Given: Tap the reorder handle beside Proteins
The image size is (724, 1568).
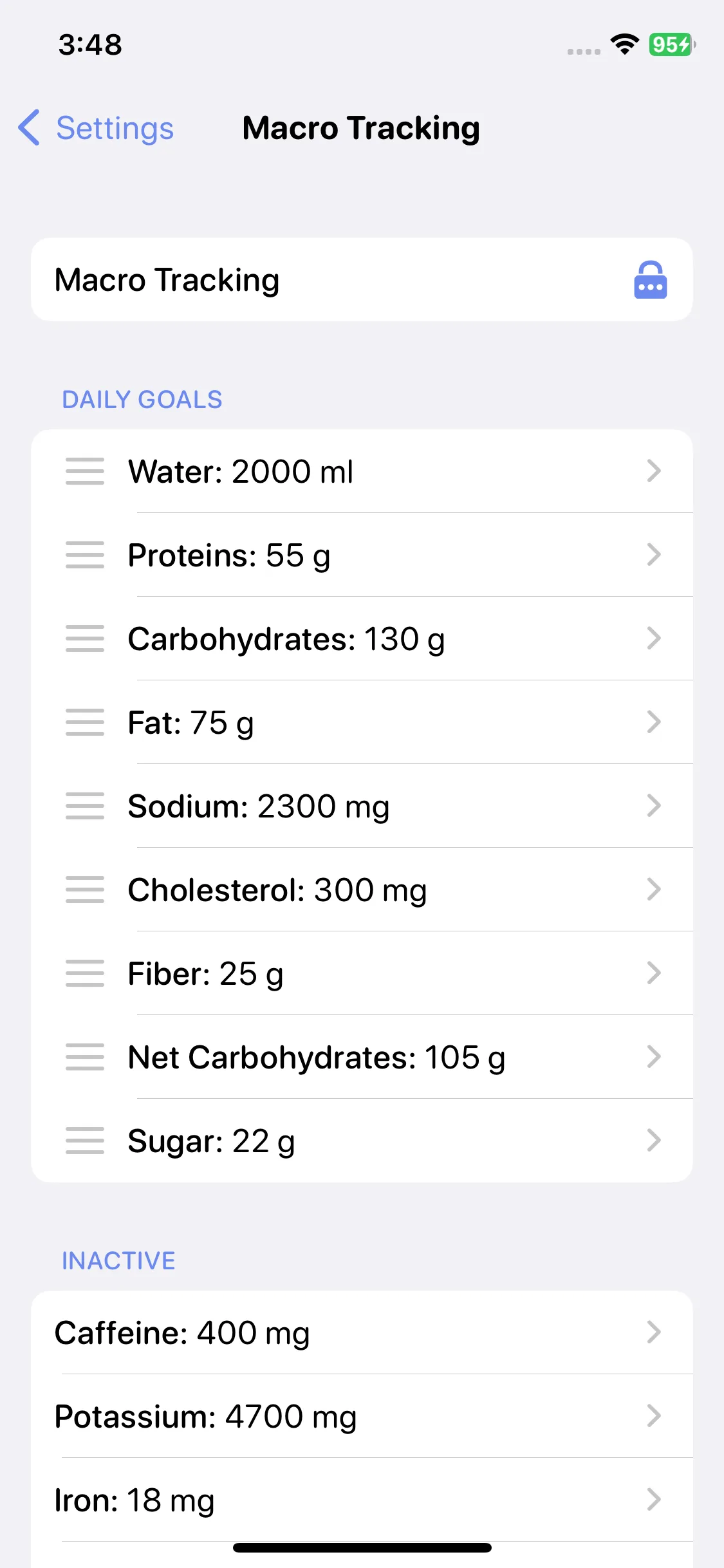Looking at the screenshot, I should point(84,555).
